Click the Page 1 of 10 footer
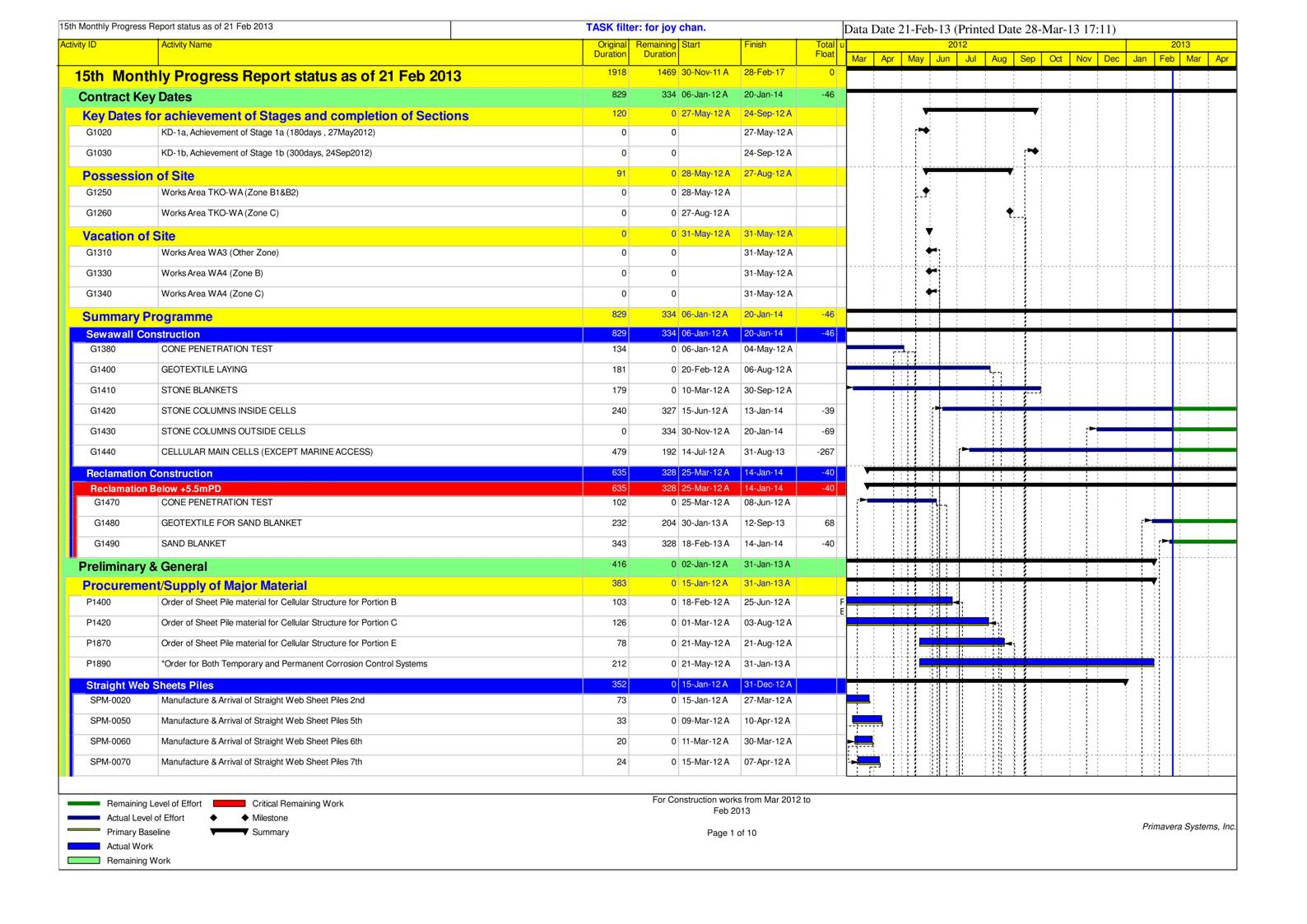This screenshot has height=924, width=1307. tap(732, 833)
